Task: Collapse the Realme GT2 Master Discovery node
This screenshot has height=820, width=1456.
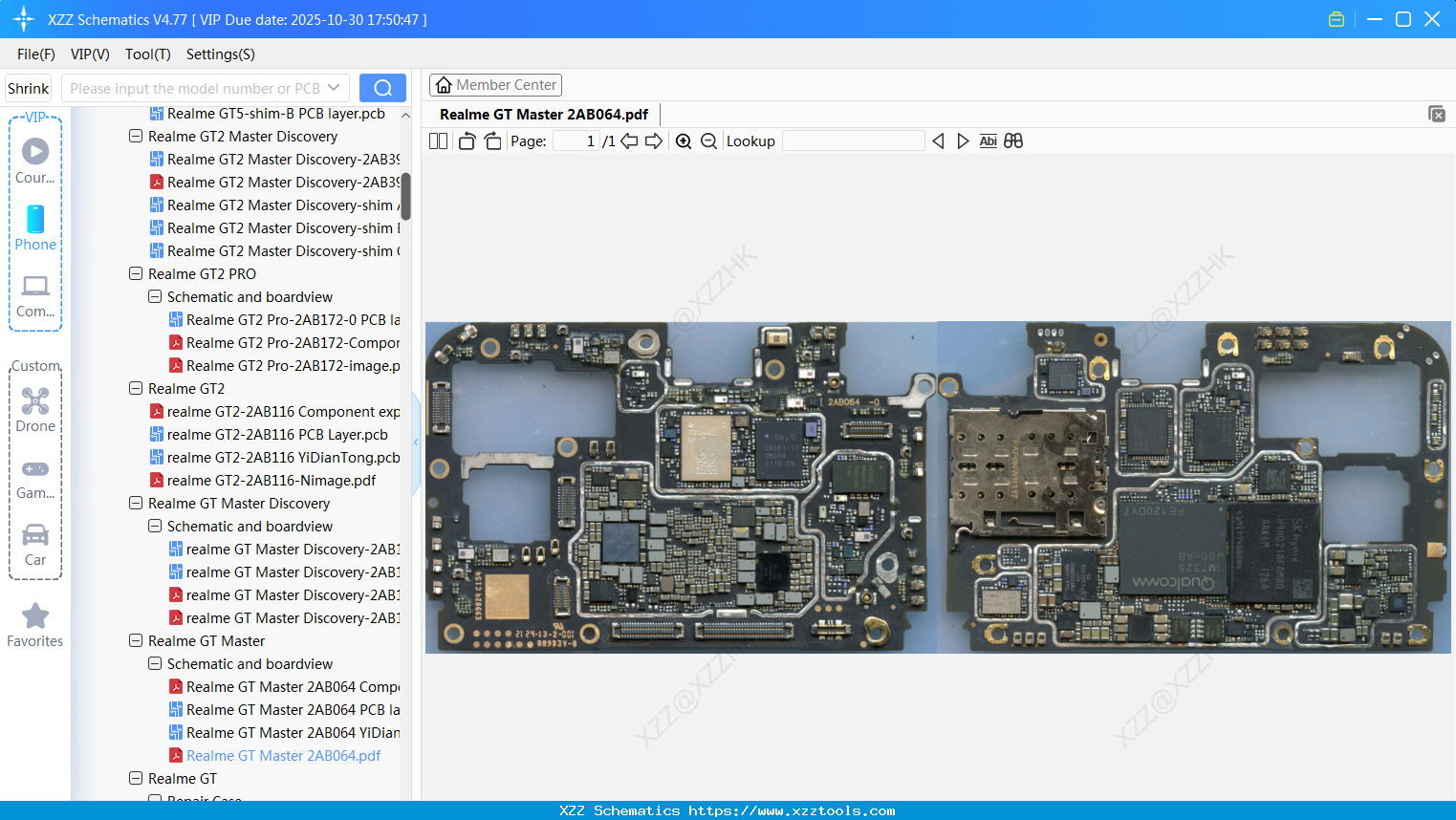Action: point(136,137)
